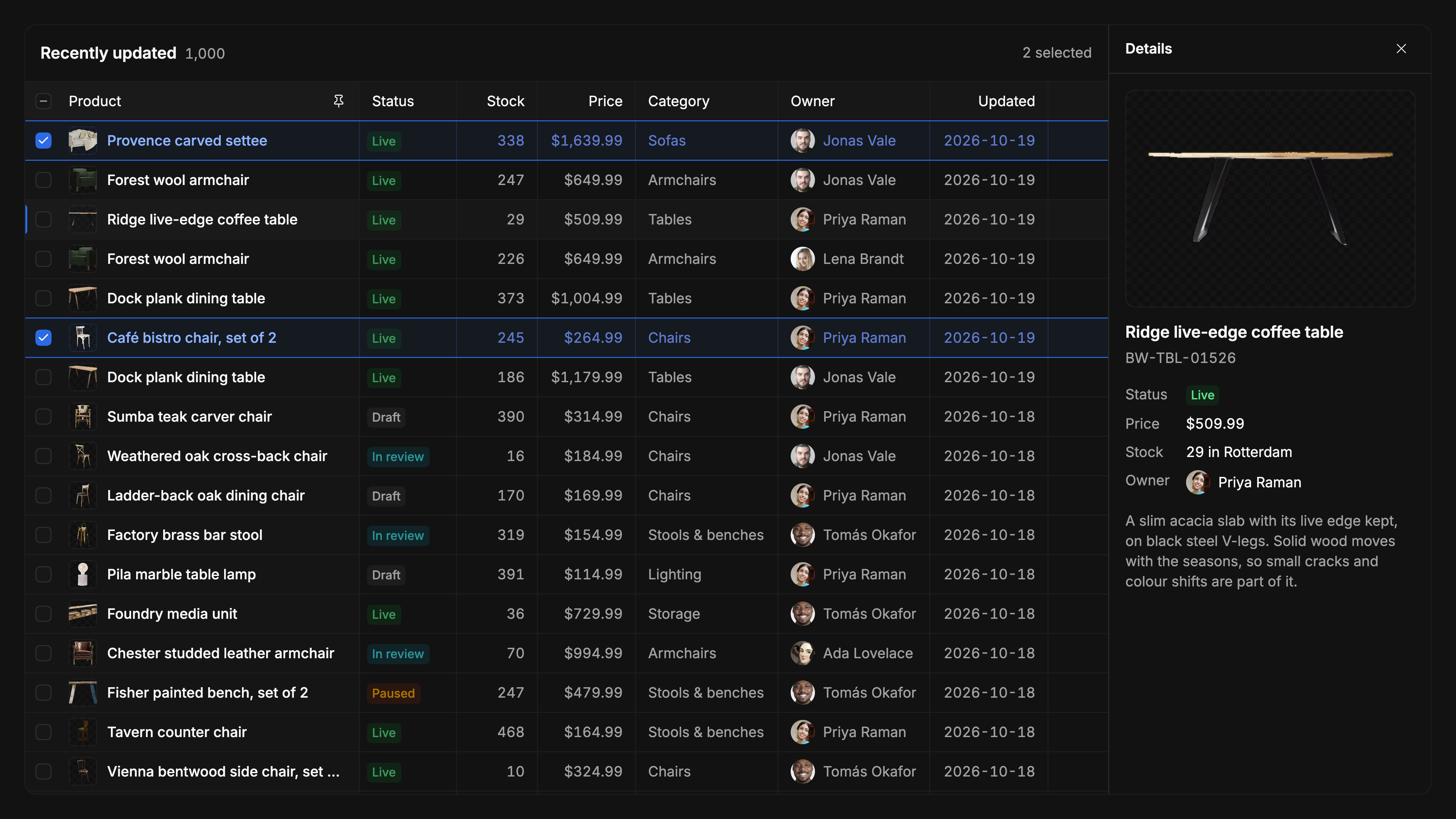Click the pin icon in Product header
Viewport: 1456px width, 819px height.
(339, 101)
